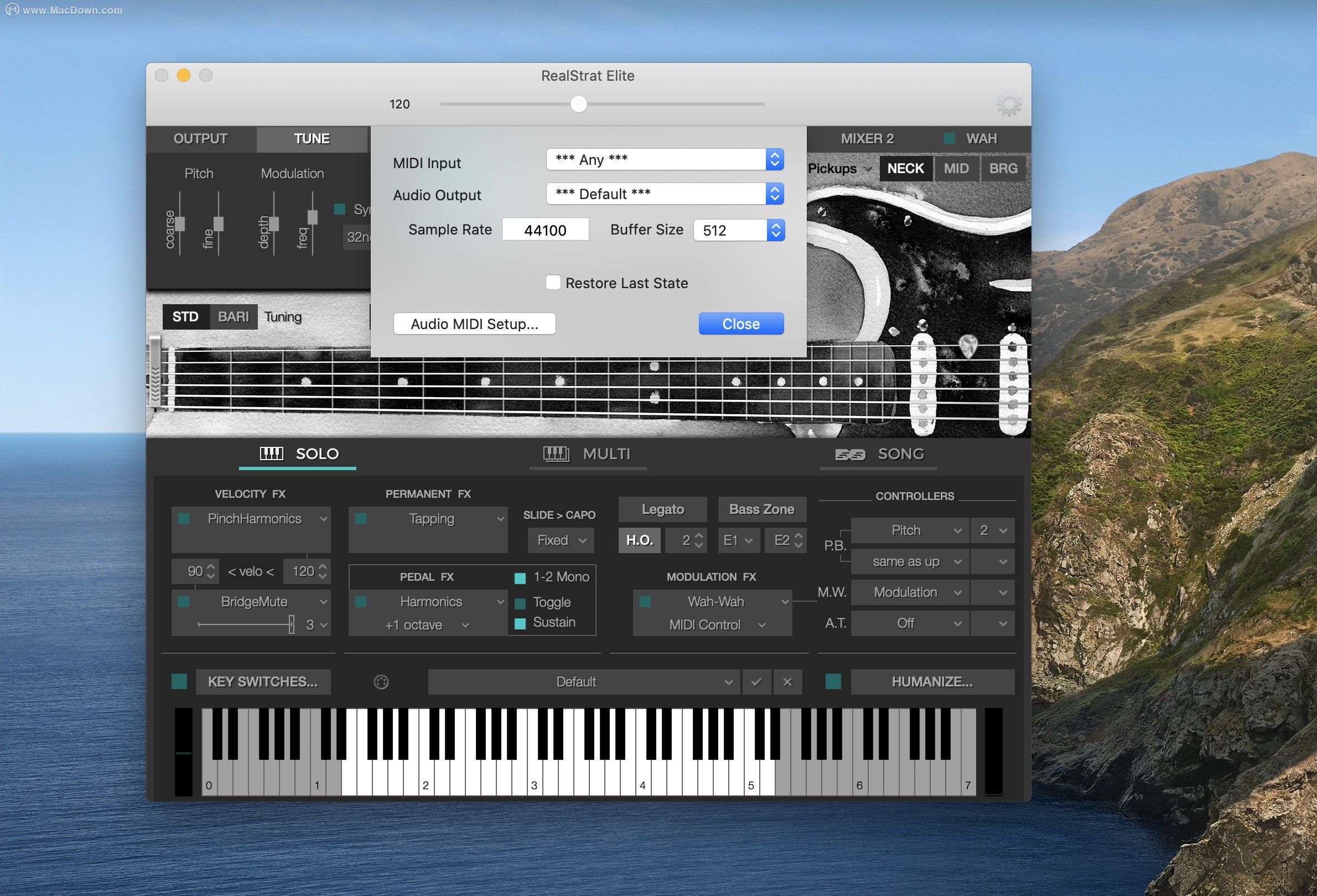Image resolution: width=1317 pixels, height=896 pixels.
Task: Enable the KEY SWITCHES teal toggle
Action: tap(180, 681)
